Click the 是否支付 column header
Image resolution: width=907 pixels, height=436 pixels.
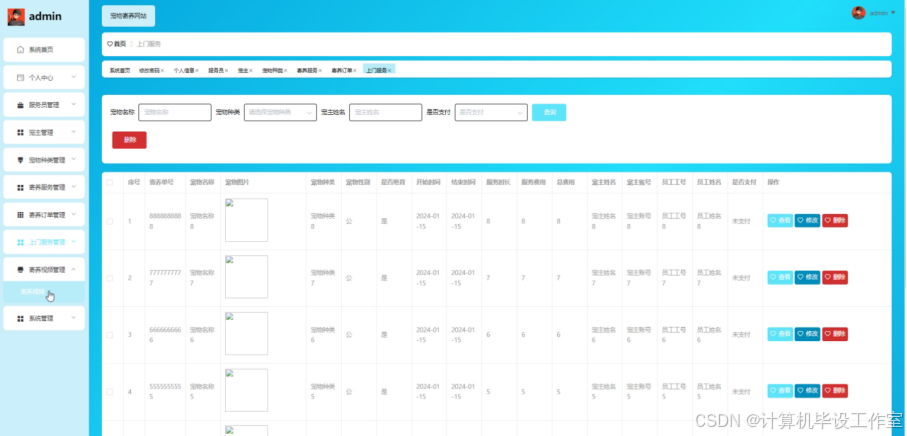point(744,182)
